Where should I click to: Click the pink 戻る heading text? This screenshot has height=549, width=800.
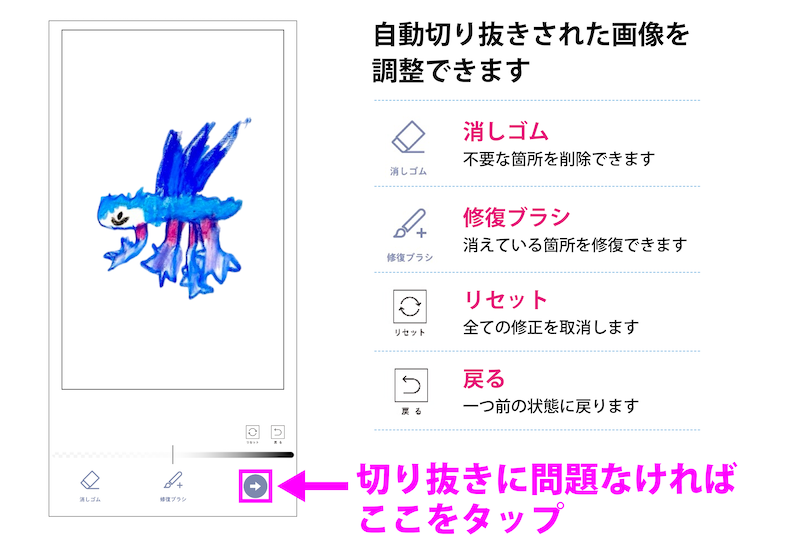484,379
